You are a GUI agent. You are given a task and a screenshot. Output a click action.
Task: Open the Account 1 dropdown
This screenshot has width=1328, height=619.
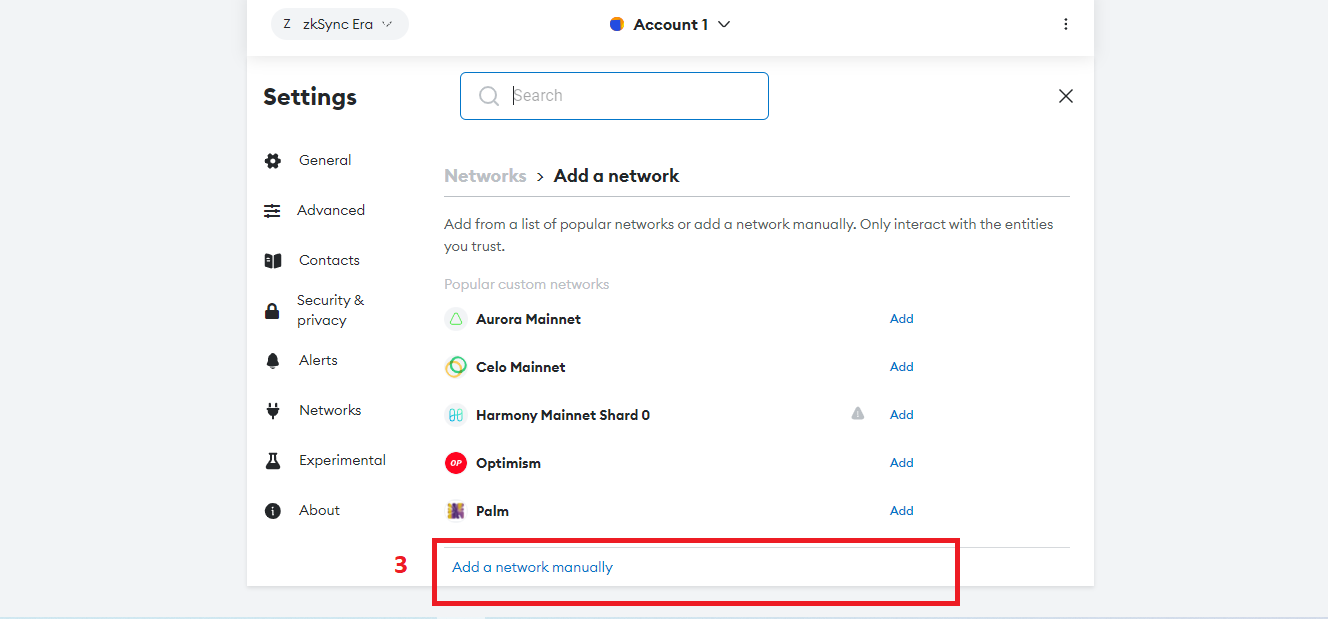(670, 24)
